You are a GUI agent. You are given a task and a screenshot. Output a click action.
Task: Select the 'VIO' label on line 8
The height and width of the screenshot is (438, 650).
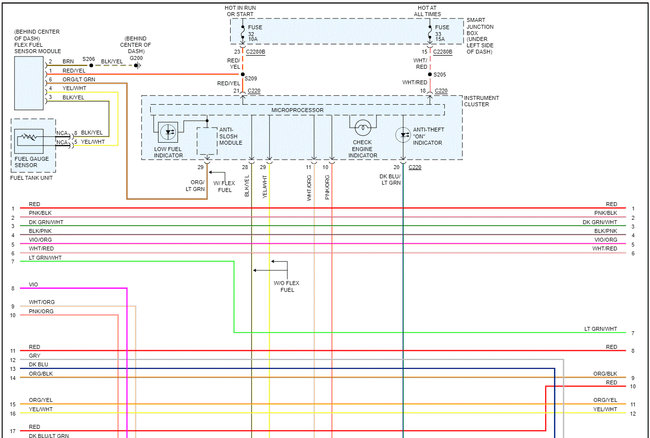click(x=34, y=285)
